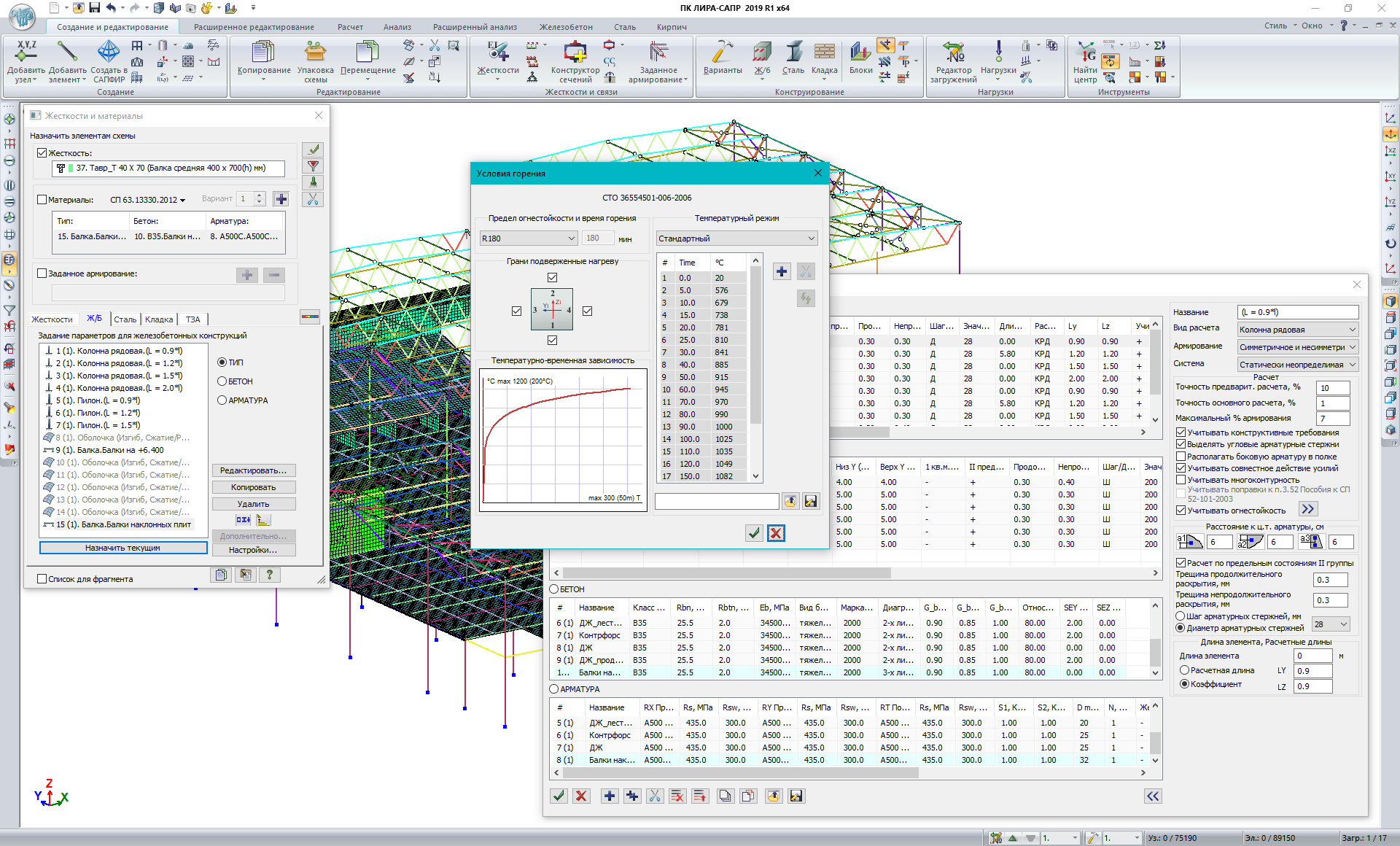
Task: Click green check in the lower parameters toolbar
Action: coord(559,796)
